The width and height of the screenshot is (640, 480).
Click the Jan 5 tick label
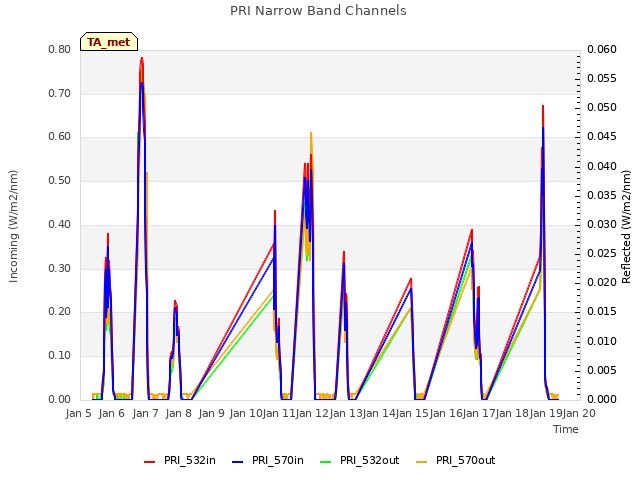click(78, 413)
